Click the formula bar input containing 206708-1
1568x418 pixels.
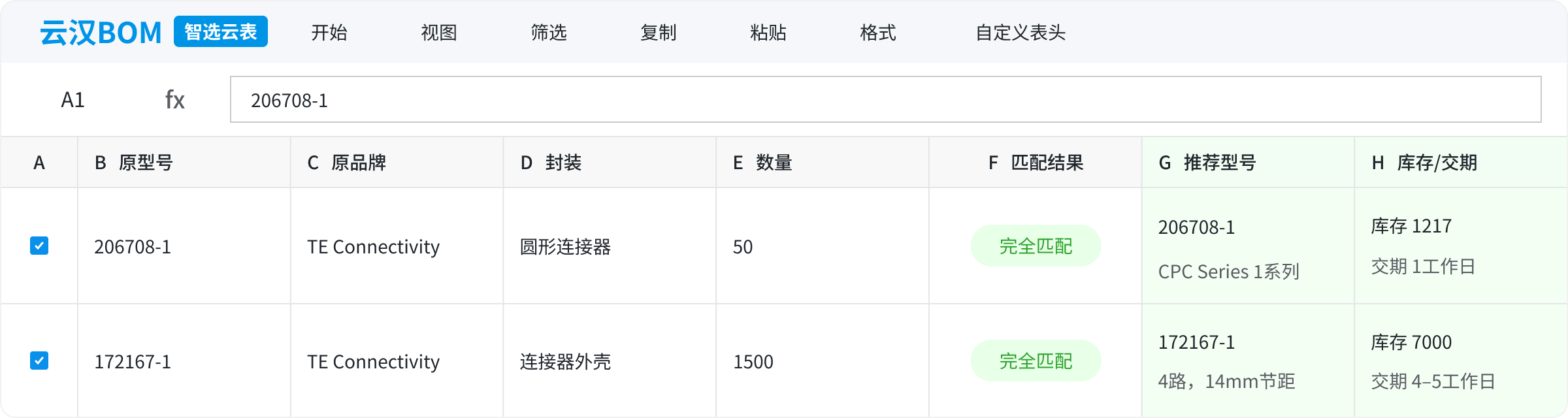pyautogui.click(x=886, y=99)
